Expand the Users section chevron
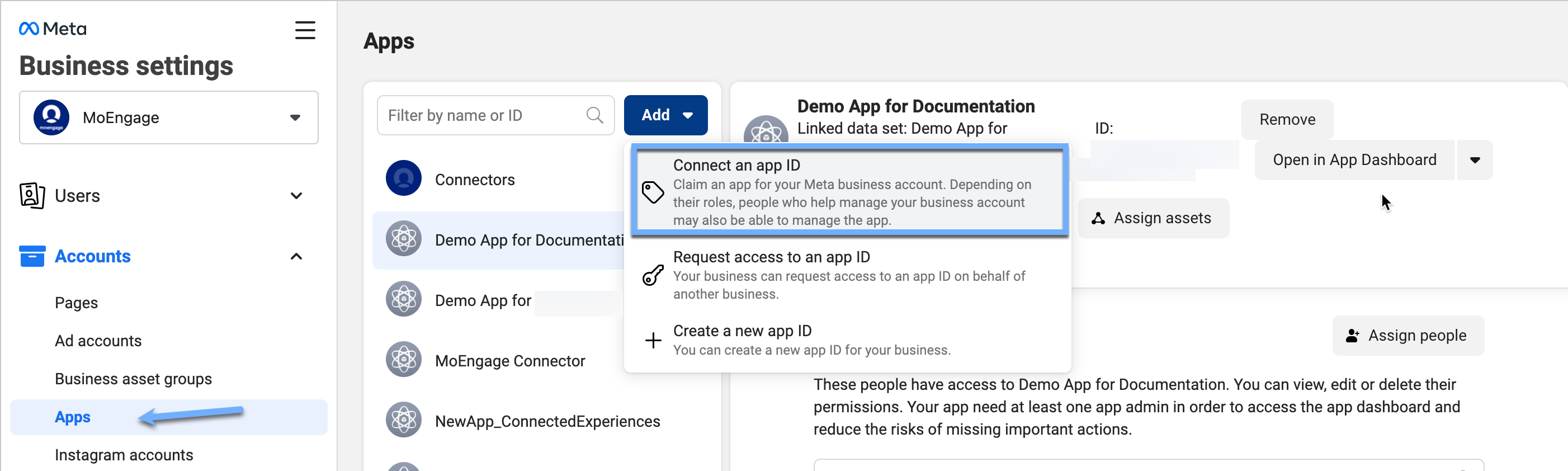The image size is (1568, 471). (296, 195)
